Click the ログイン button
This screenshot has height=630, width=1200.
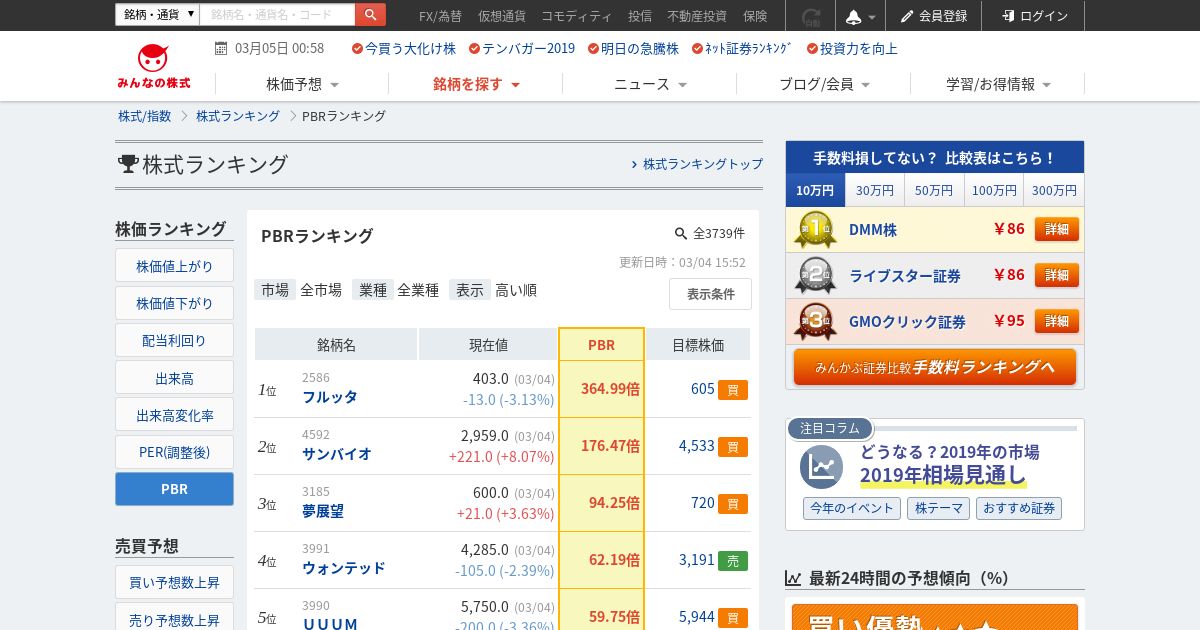click(1034, 16)
